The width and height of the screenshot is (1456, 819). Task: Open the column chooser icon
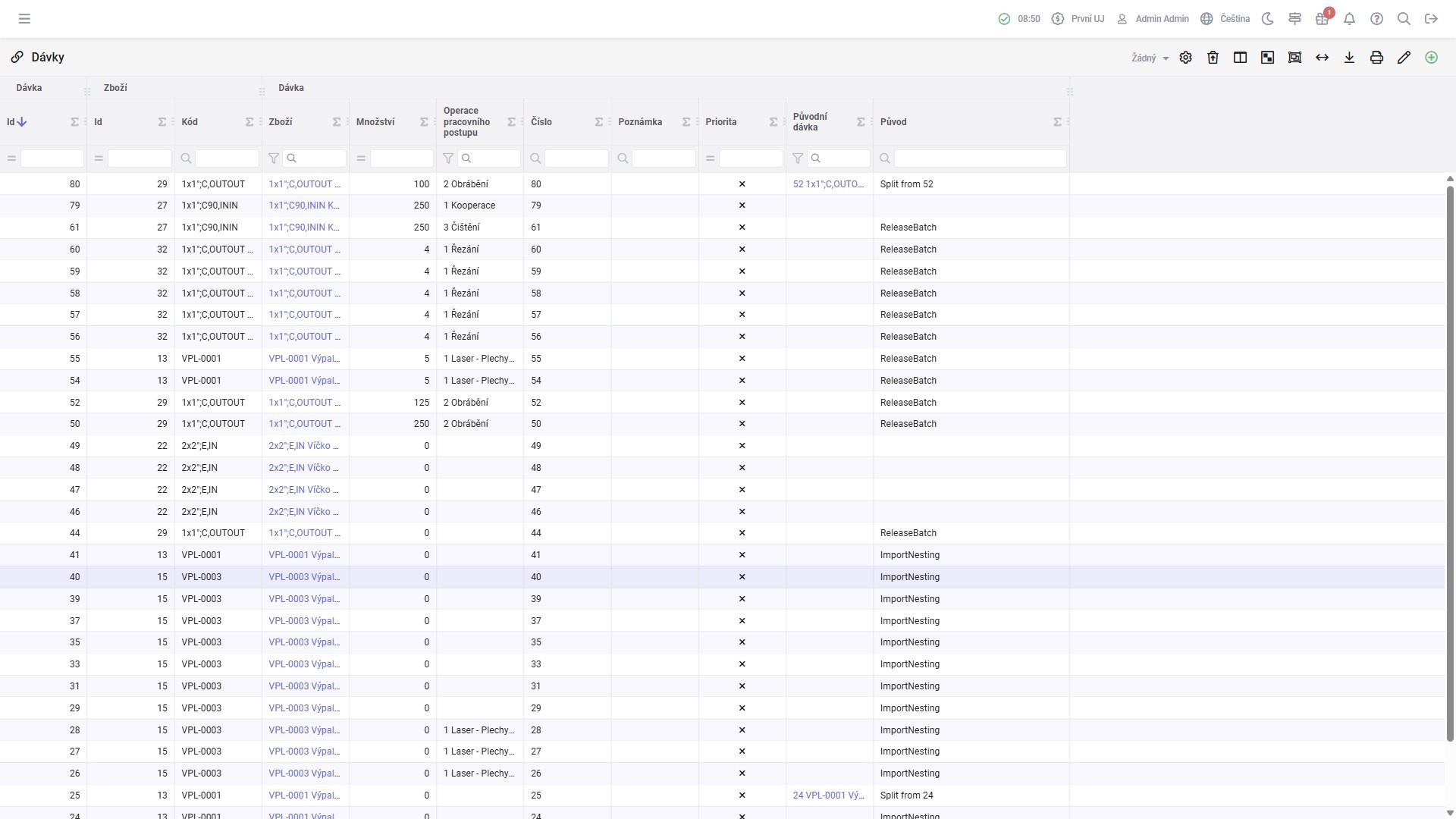(1240, 58)
